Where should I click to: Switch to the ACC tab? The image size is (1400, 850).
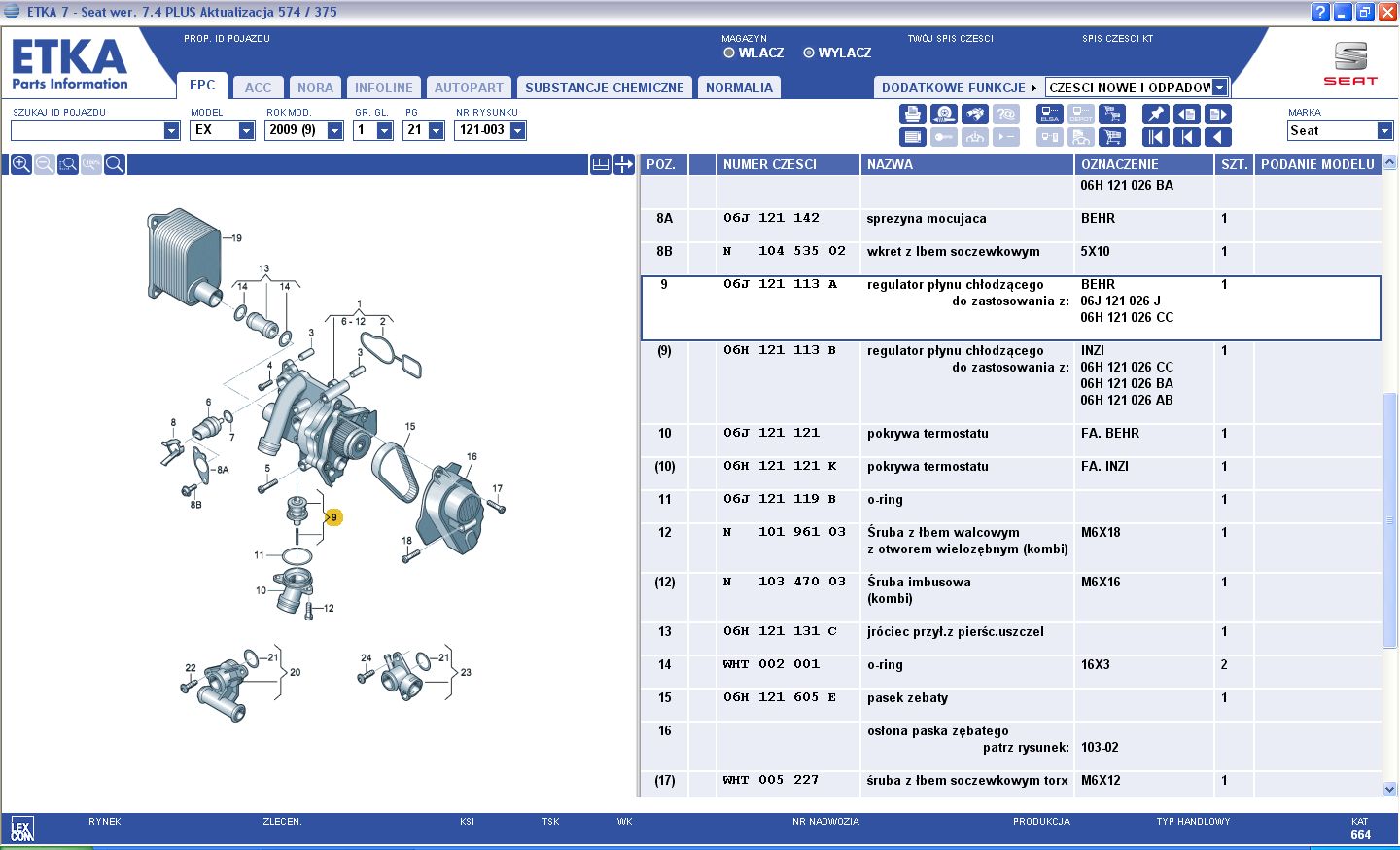tap(259, 88)
